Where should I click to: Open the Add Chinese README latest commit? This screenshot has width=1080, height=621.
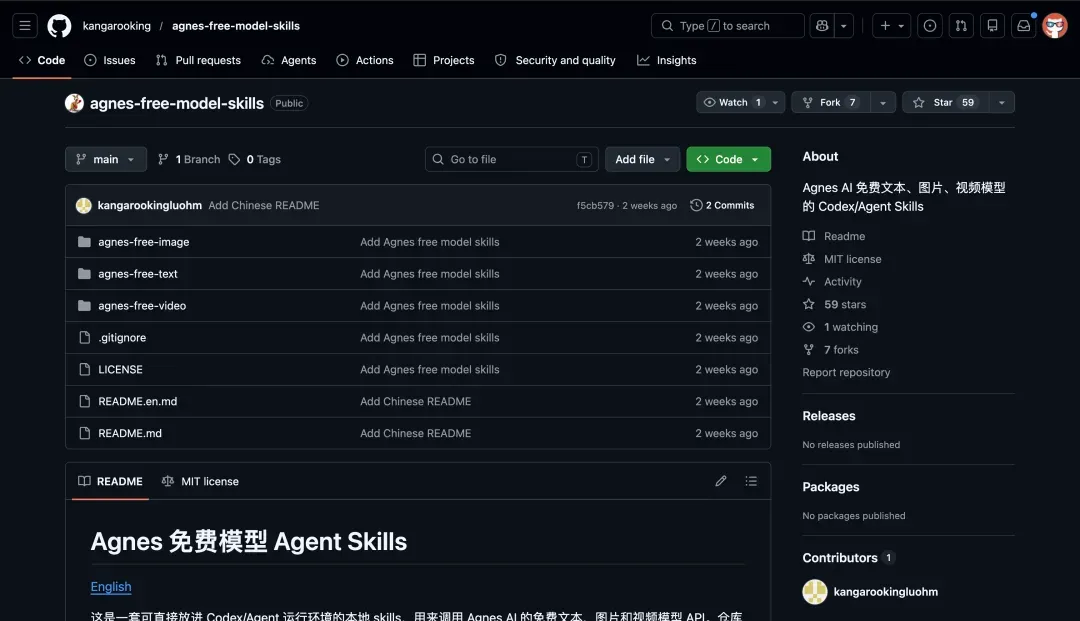[x=264, y=206]
